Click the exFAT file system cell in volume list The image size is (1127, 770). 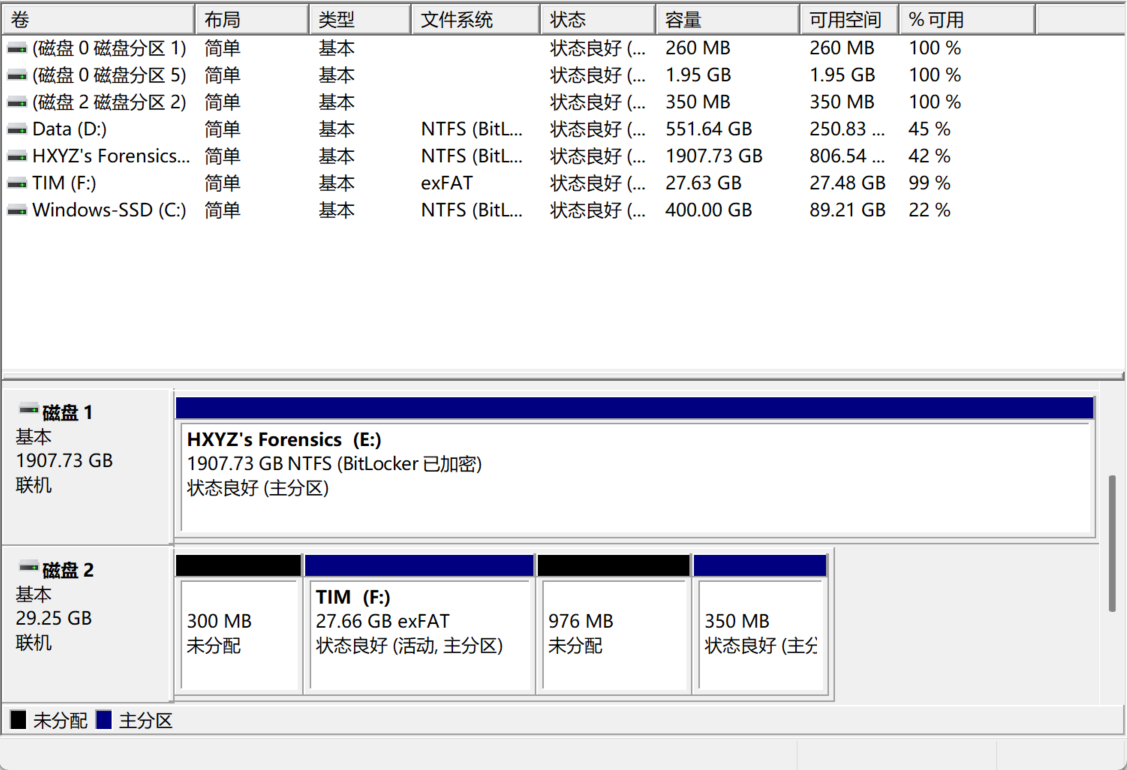(x=447, y=183)
